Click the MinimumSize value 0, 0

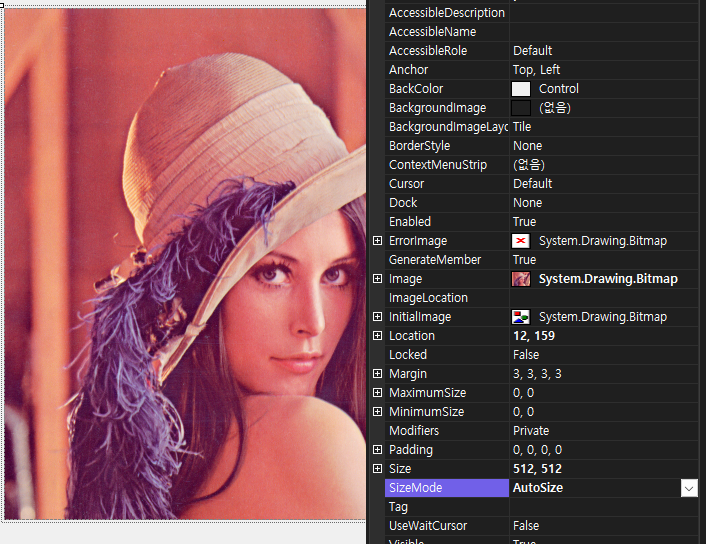[x=523, y=412]
